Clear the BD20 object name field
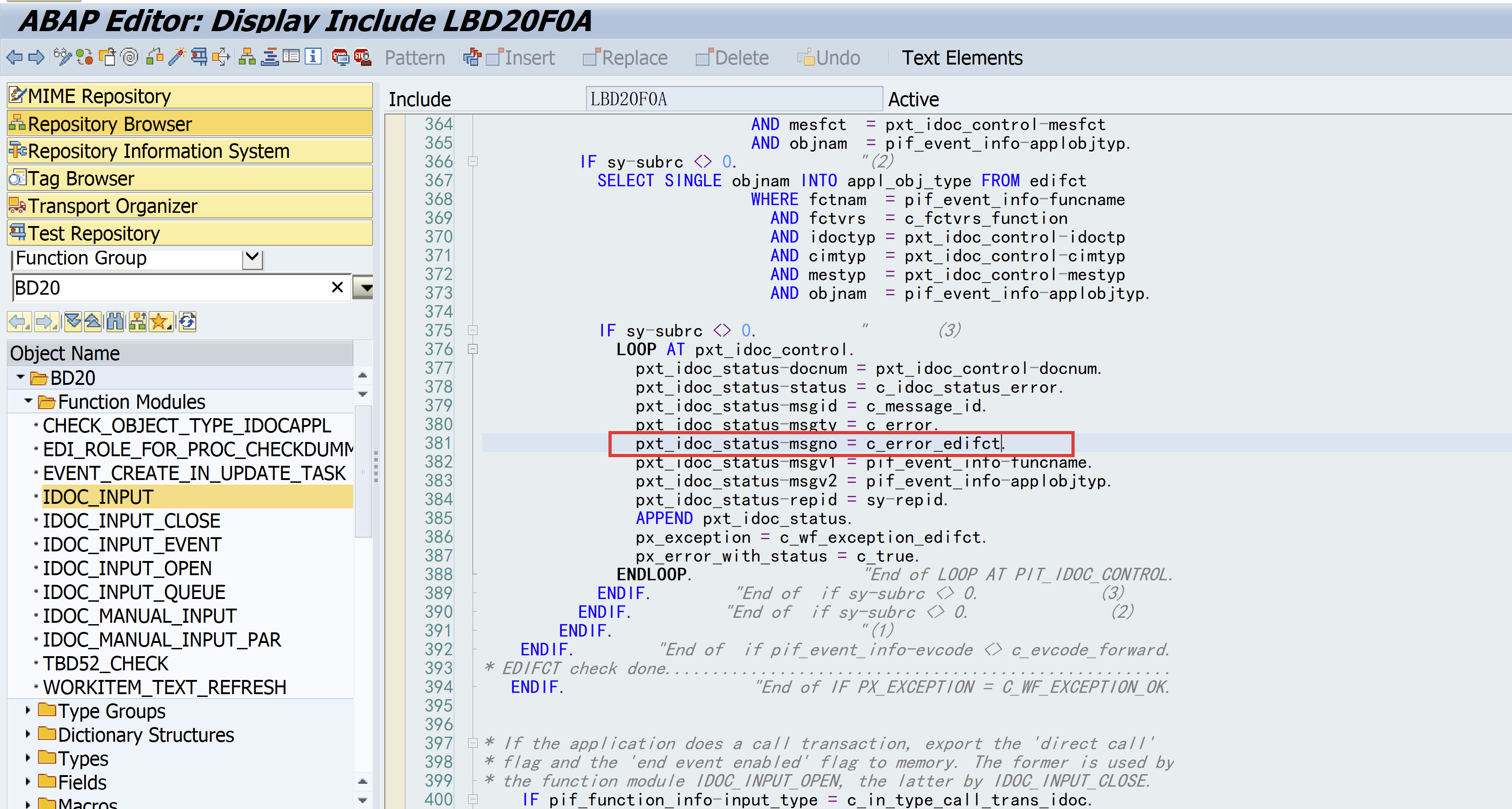1512x809 pixels. click(337, 287)
